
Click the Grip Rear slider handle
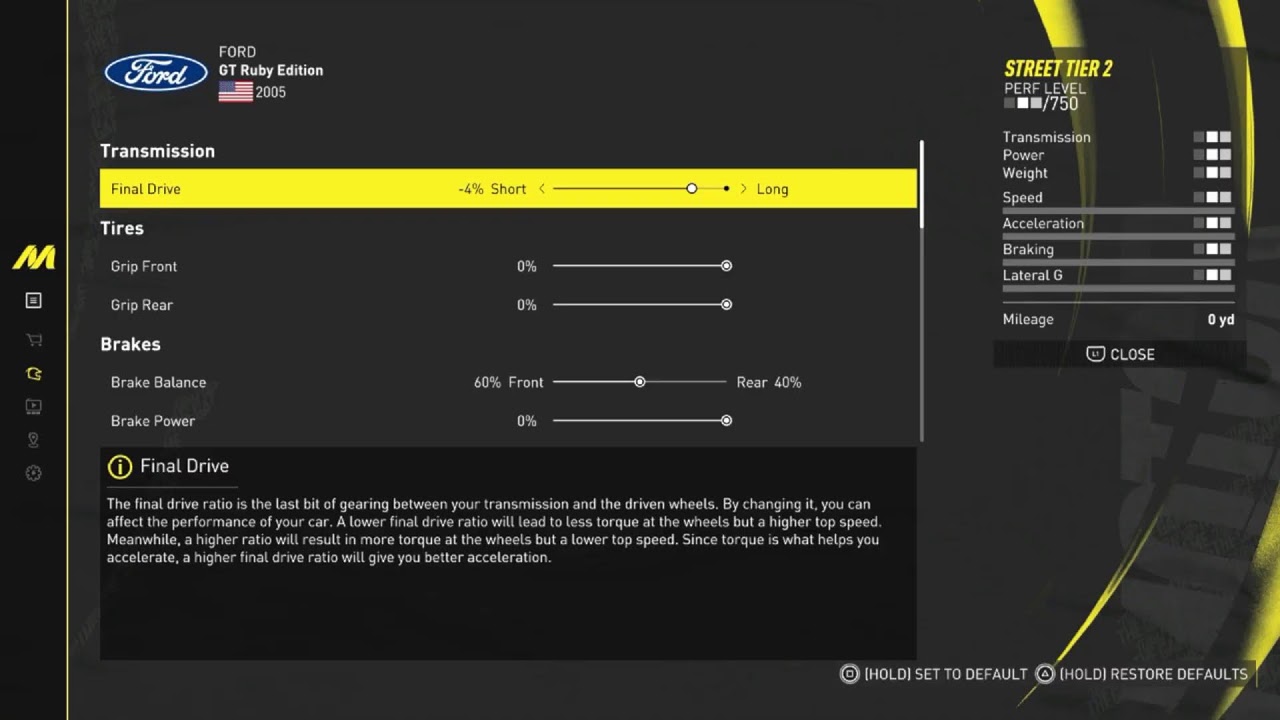pyautogui.click(x=726, y=305)
